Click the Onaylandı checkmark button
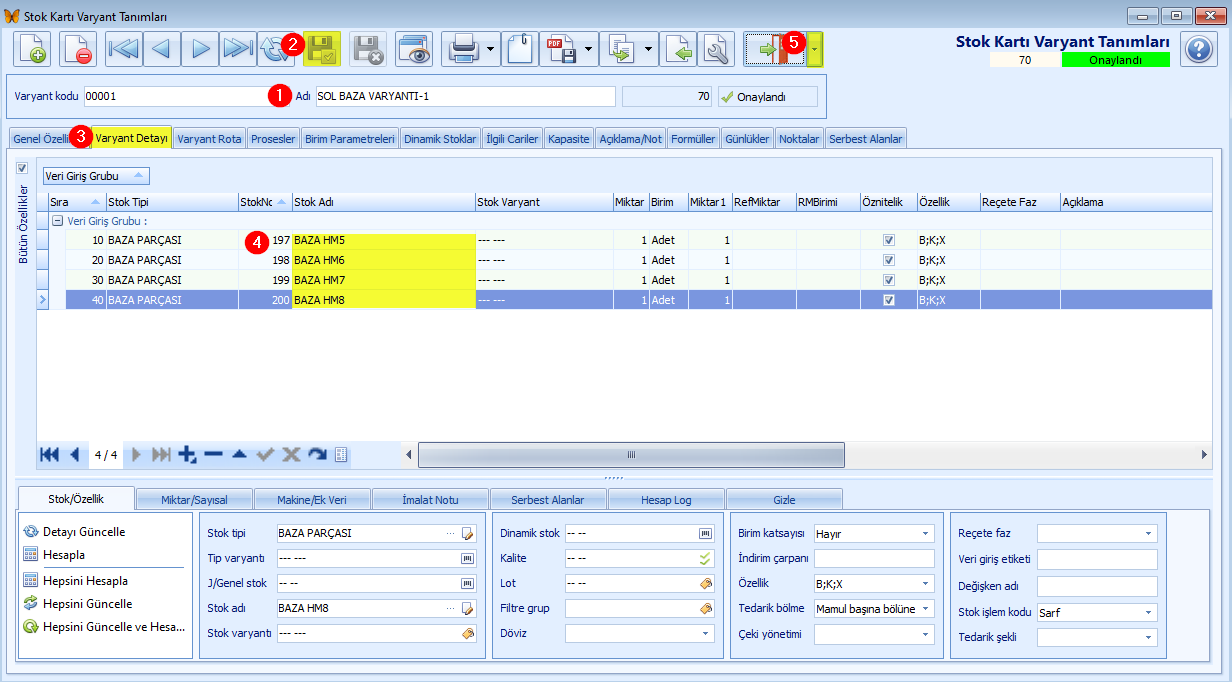This screenshot has width=1232, height=682. tap(767, 97)
